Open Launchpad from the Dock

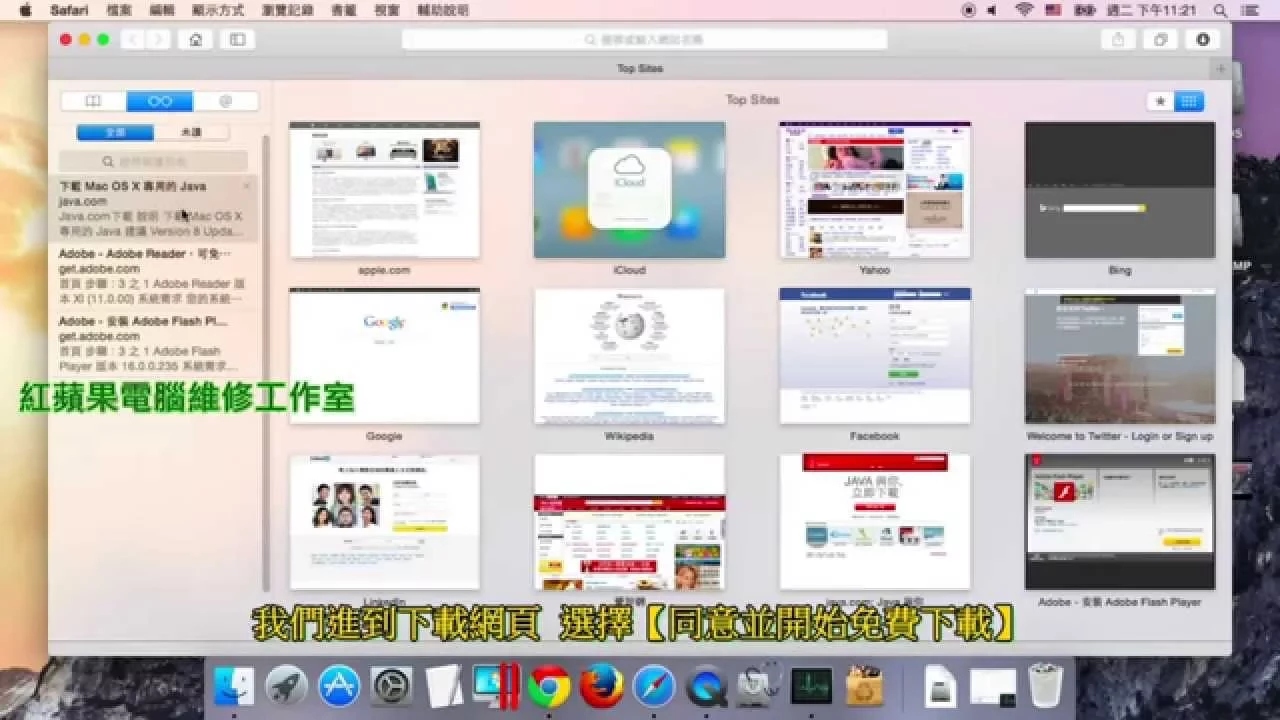287,686
